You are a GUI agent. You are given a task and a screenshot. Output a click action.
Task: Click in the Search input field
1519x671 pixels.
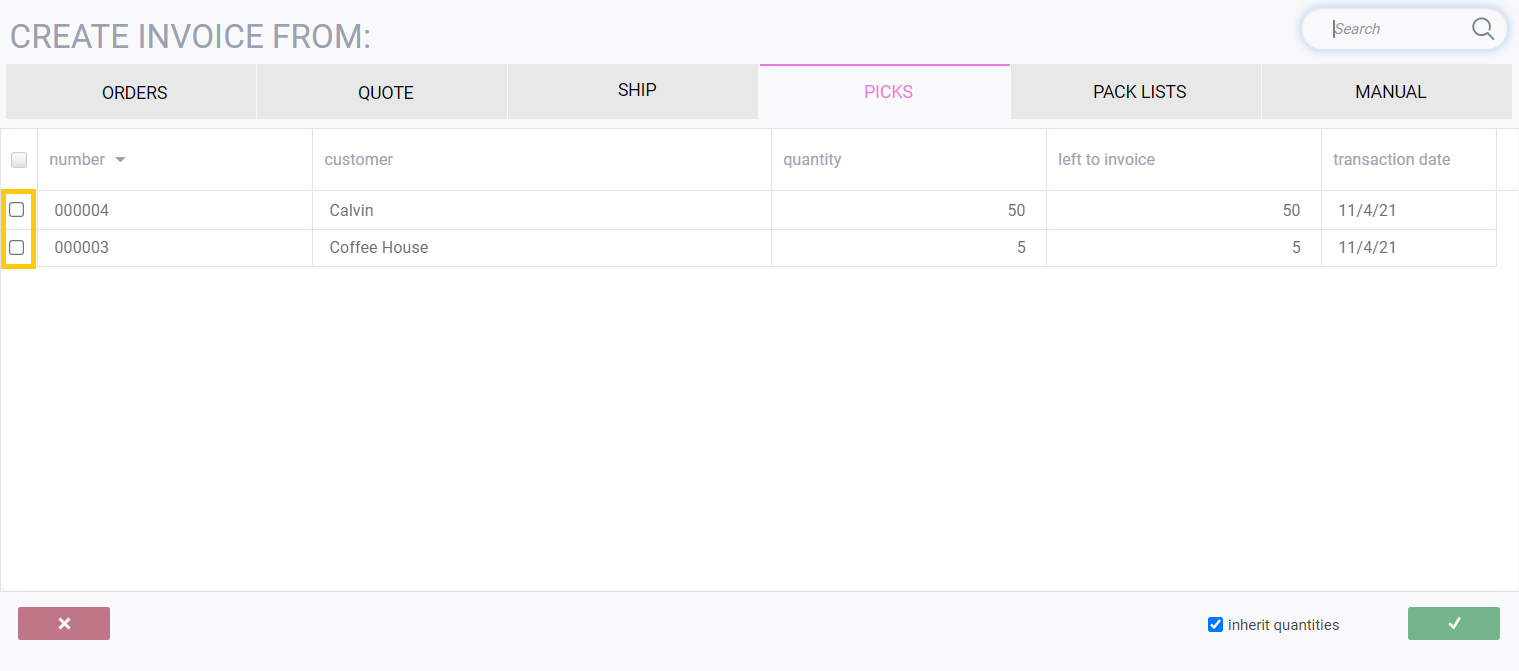pyautogui.click(x=1395, y=29)
